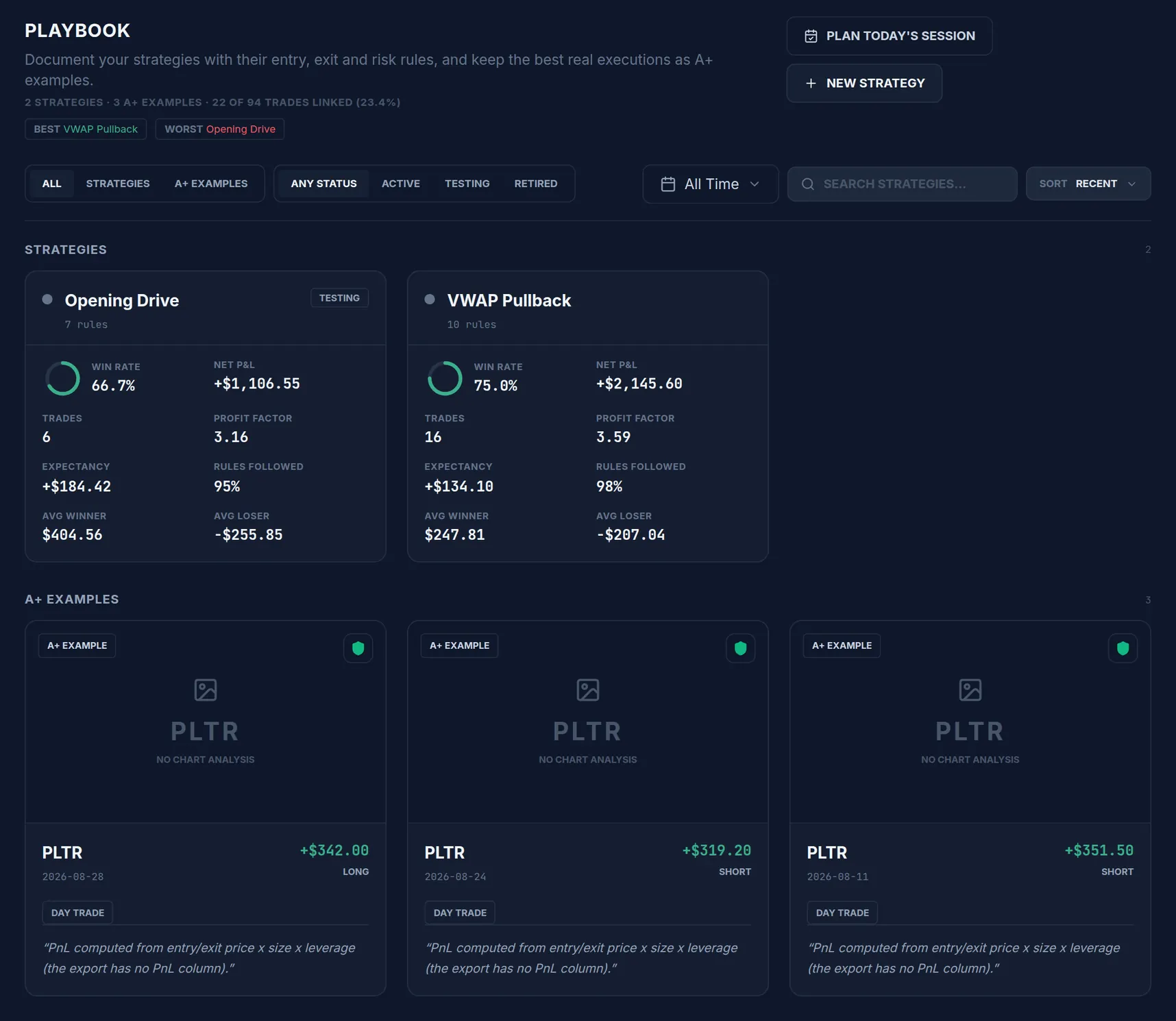Screen dimensions: 1176x1021
Task: Click the TESTING badge on Opening Drive
Action: (x=339, y=298)
